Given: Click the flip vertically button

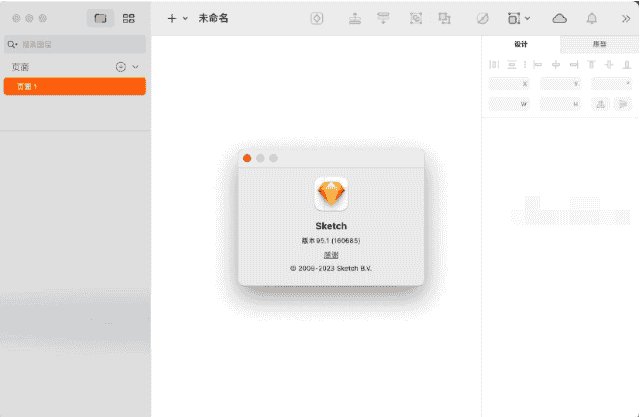Looking at the screenshot, I should point(622,104).
